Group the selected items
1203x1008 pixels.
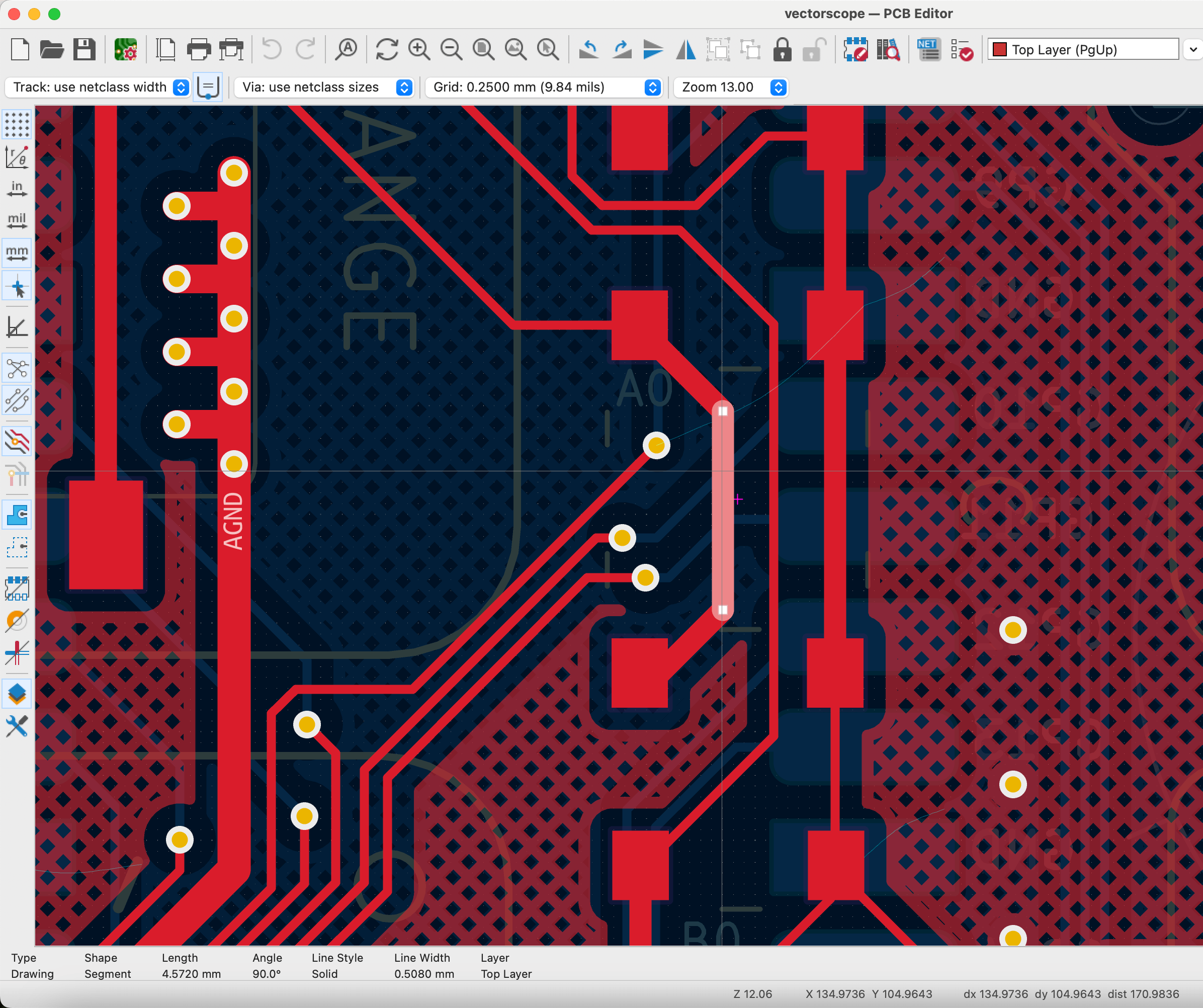point(718,50)
